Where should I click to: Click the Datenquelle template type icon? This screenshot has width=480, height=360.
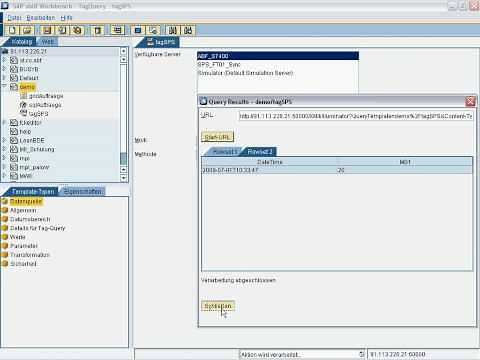pos(5,201)
